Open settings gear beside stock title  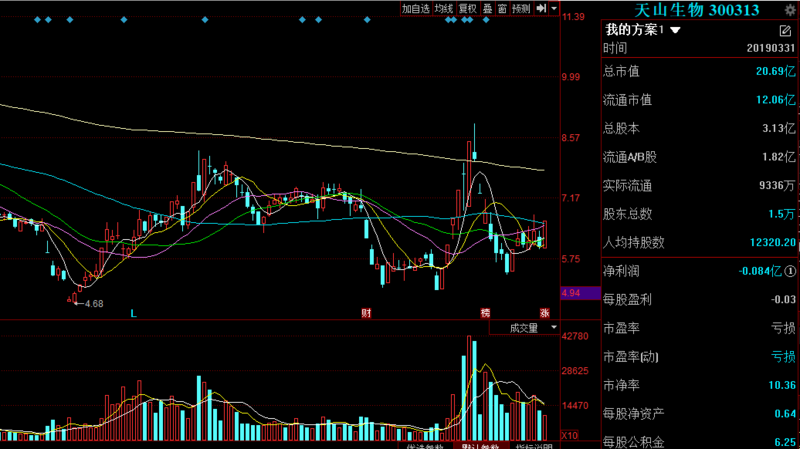tap(790, 10)
